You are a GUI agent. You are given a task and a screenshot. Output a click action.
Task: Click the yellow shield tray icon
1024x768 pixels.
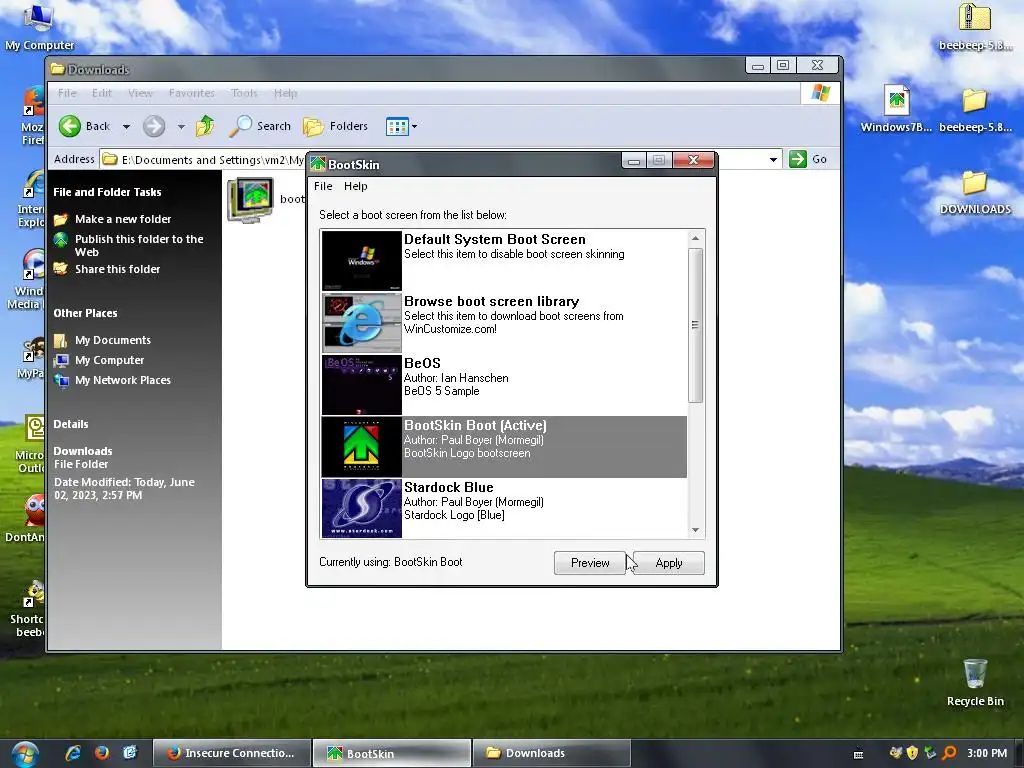pos(912,753)
